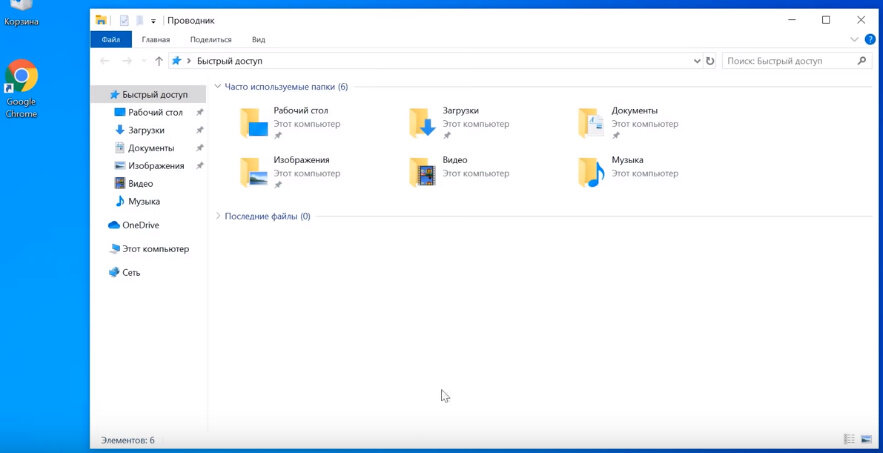Select the Музыка folder icon in content
This screenshot has height=453, width=883.
point(591,172)
